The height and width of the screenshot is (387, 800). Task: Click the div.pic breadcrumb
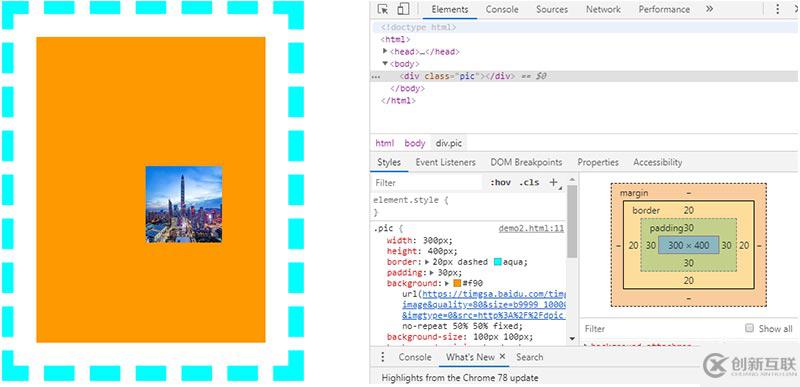pos(448,143)
